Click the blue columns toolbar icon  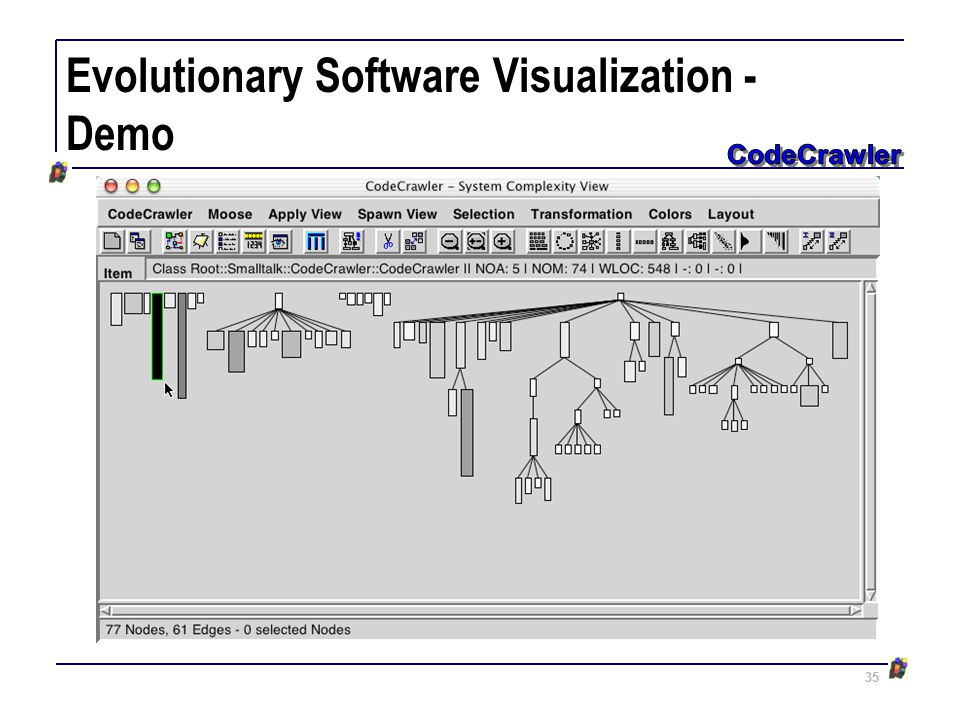tap(316, 241)
